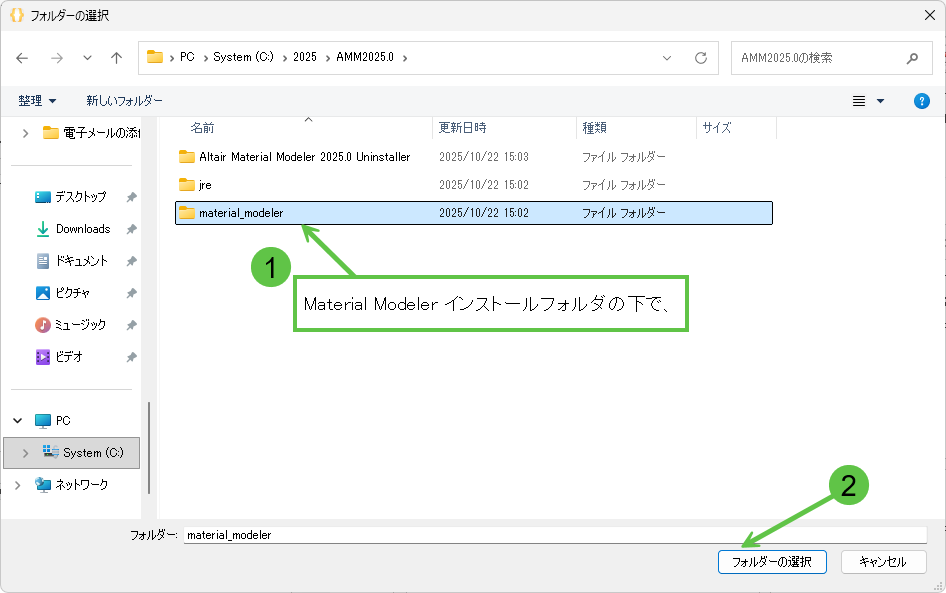This screenshot has height=593, width=946.
Task: Click pin icon next to ミュージック
Action: pos(131,325)
